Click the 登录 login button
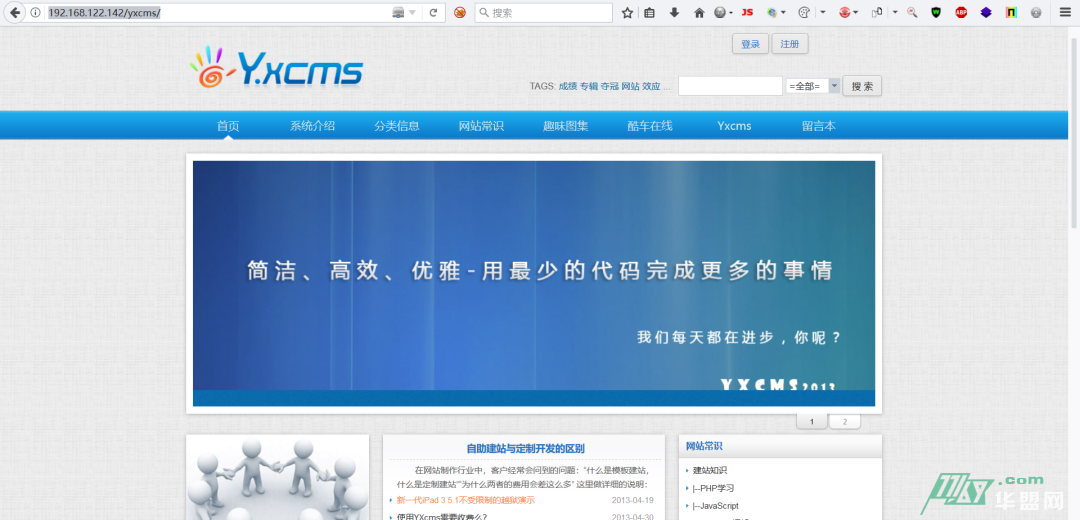This screenshot has width=1080, height=520. pyautogui.click(x=750, y=44)
